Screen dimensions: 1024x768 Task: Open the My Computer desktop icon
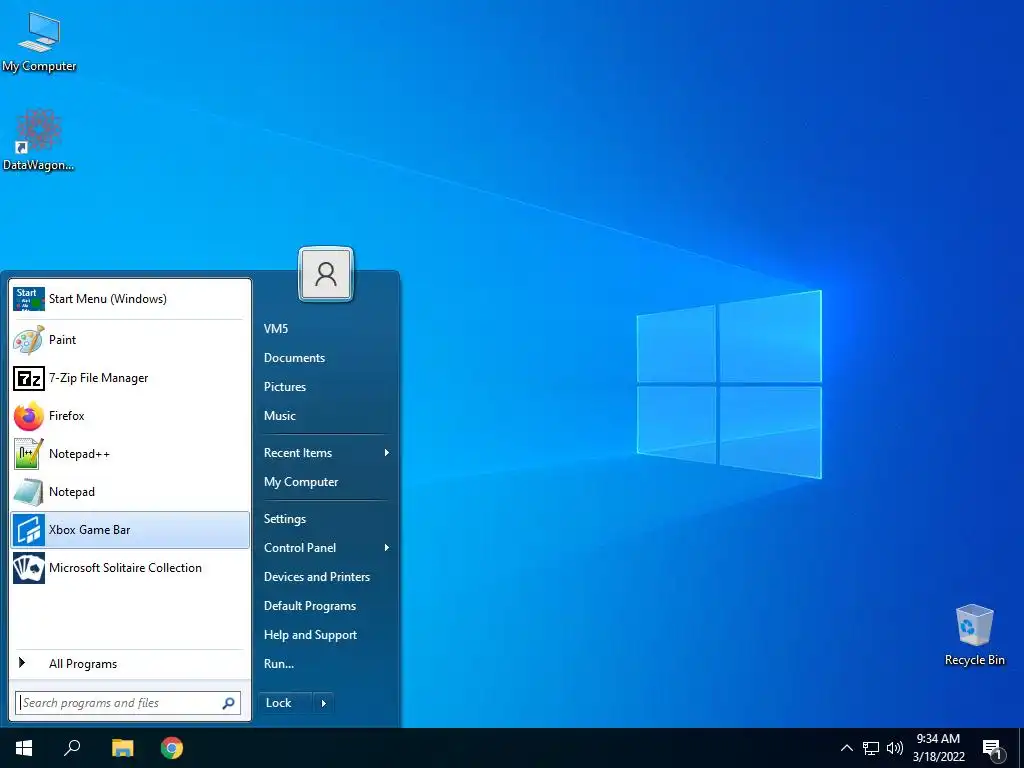39,41
